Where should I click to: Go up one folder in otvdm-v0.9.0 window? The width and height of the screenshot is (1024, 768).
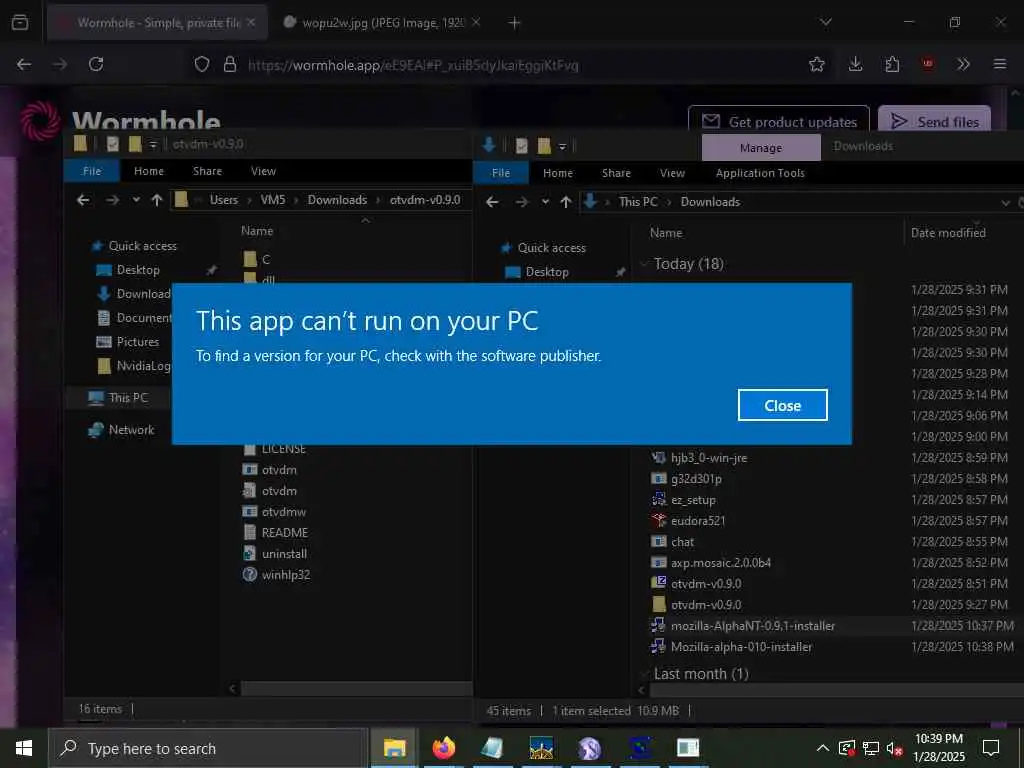click(157, 200)
